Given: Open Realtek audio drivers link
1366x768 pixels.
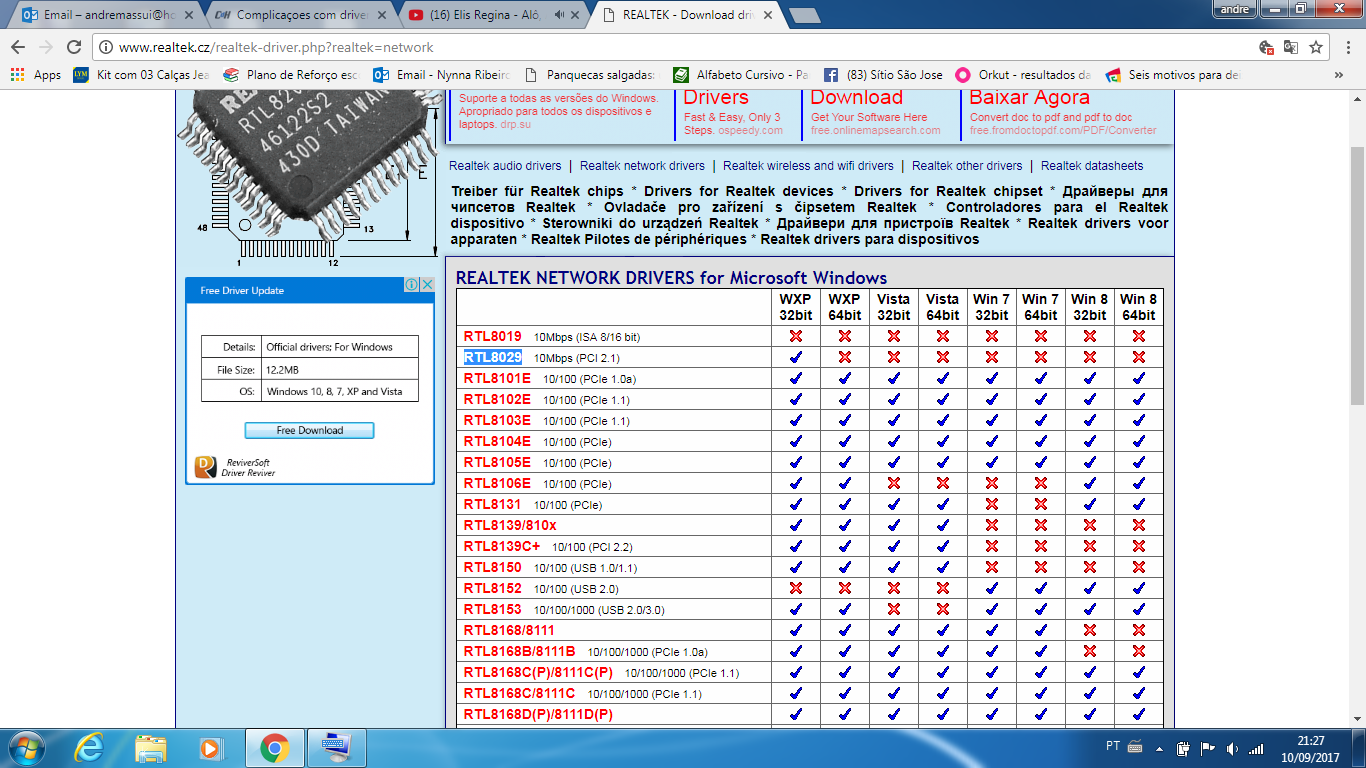Looking at the screenshot, I should (505, 166).
